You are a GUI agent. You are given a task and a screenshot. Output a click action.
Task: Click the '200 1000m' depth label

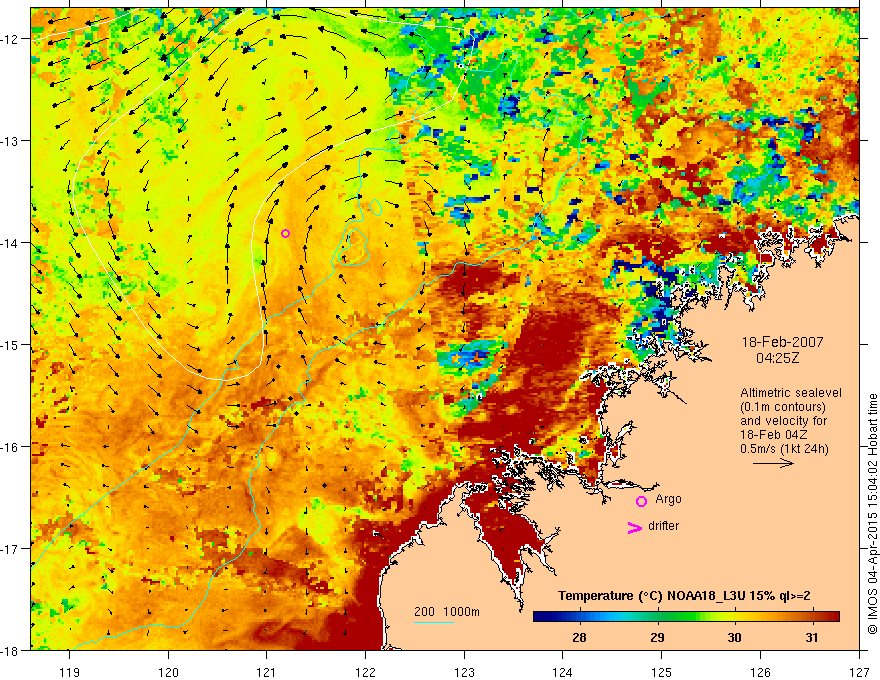[x=447, y=612]
